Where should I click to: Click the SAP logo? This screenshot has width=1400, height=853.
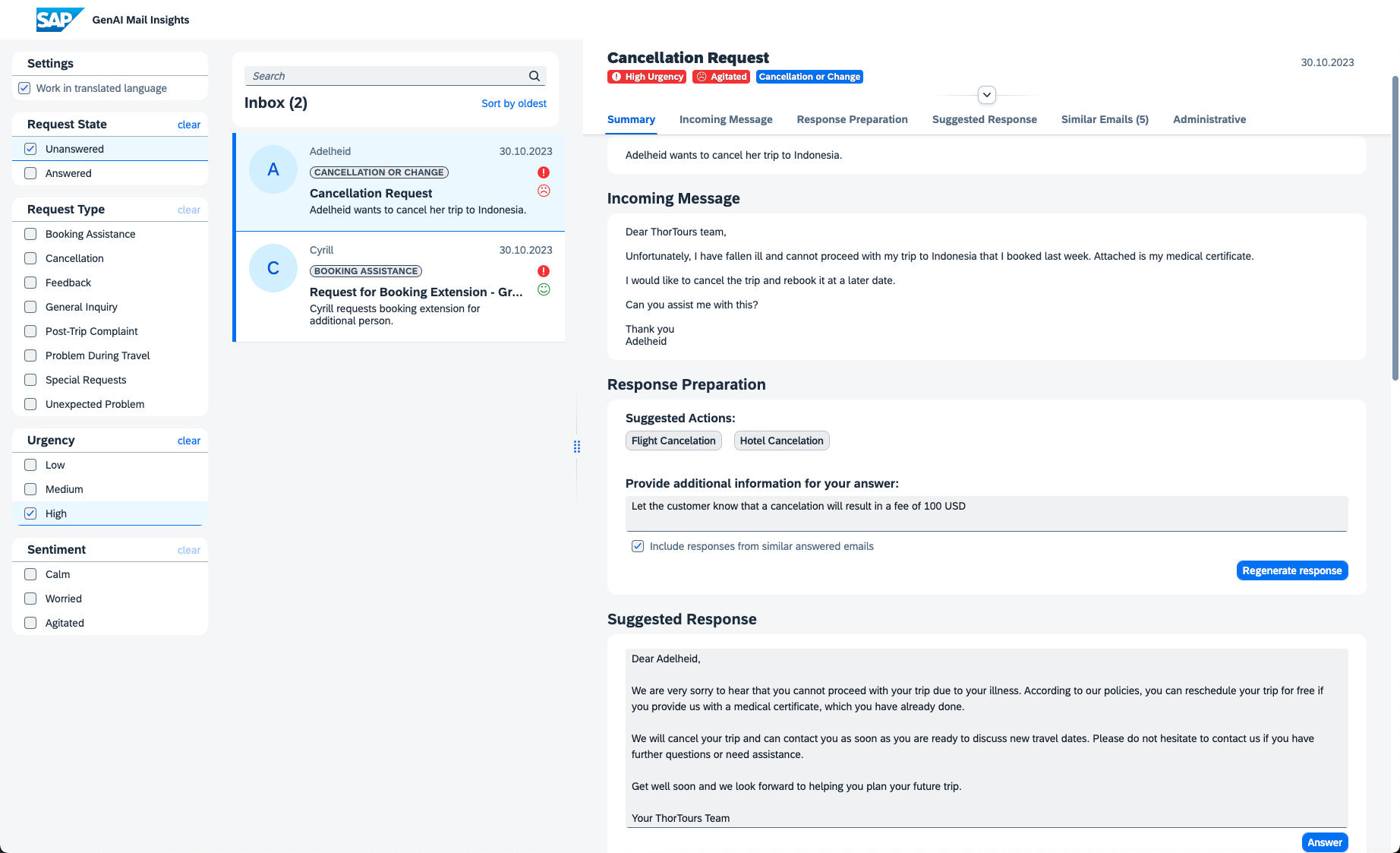pyautogui.click(x=60, y=20)
